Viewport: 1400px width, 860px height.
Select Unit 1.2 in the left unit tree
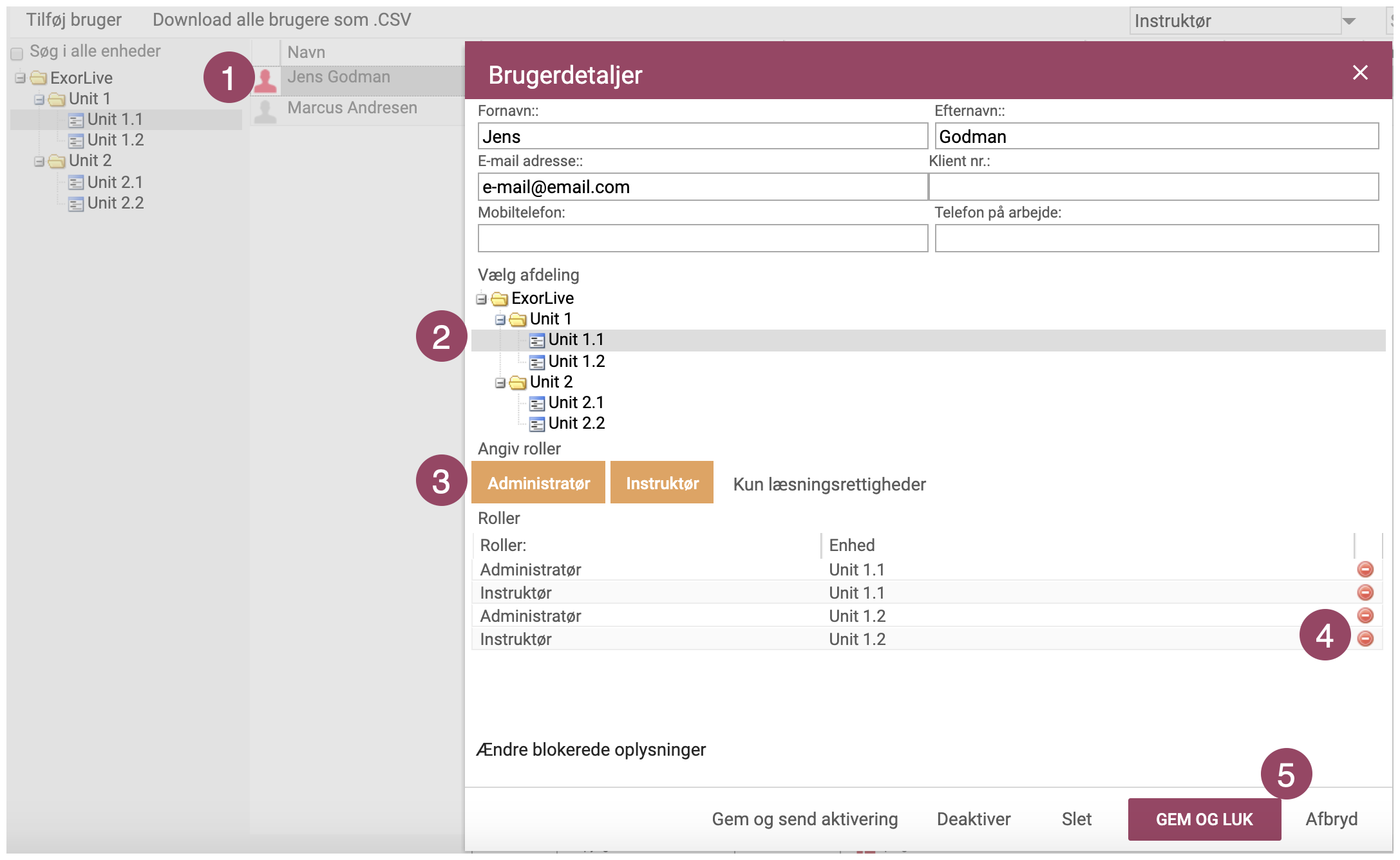click(115, 140)
